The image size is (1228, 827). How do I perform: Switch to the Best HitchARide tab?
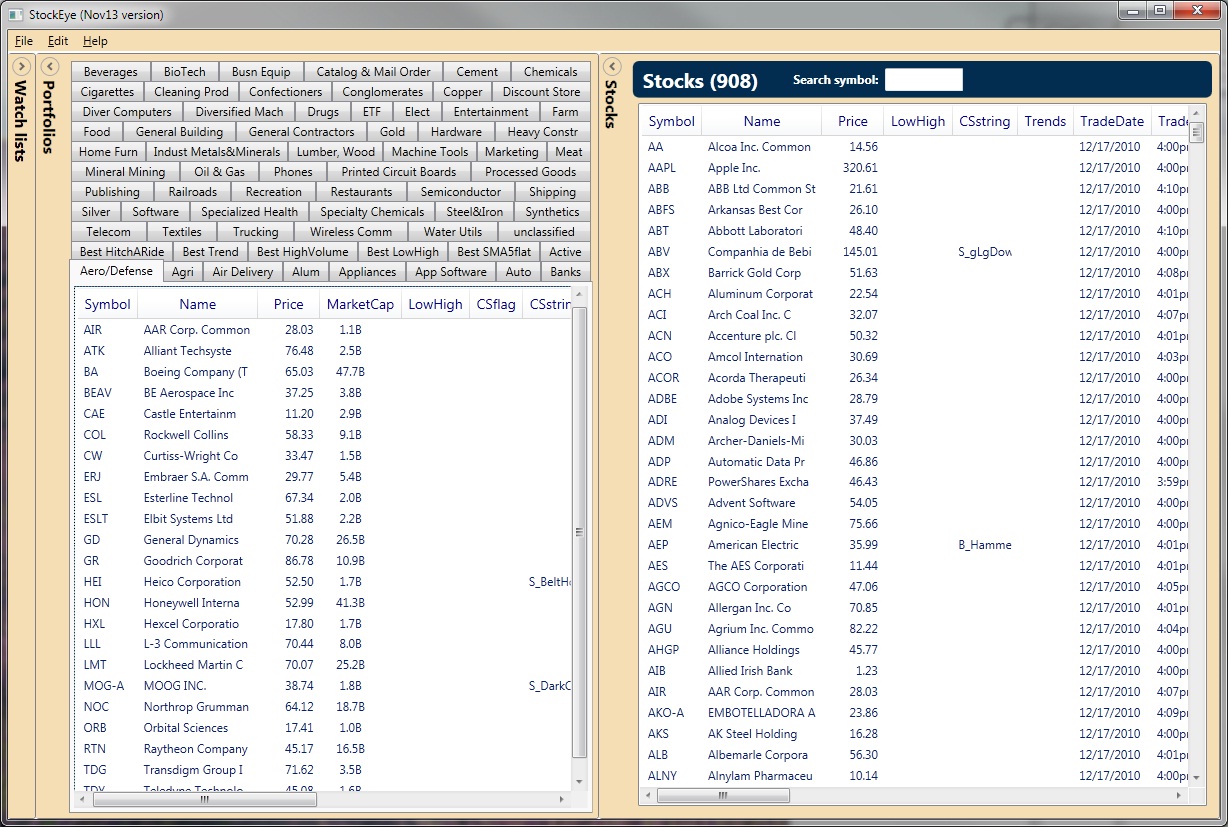tap(122, 252)
